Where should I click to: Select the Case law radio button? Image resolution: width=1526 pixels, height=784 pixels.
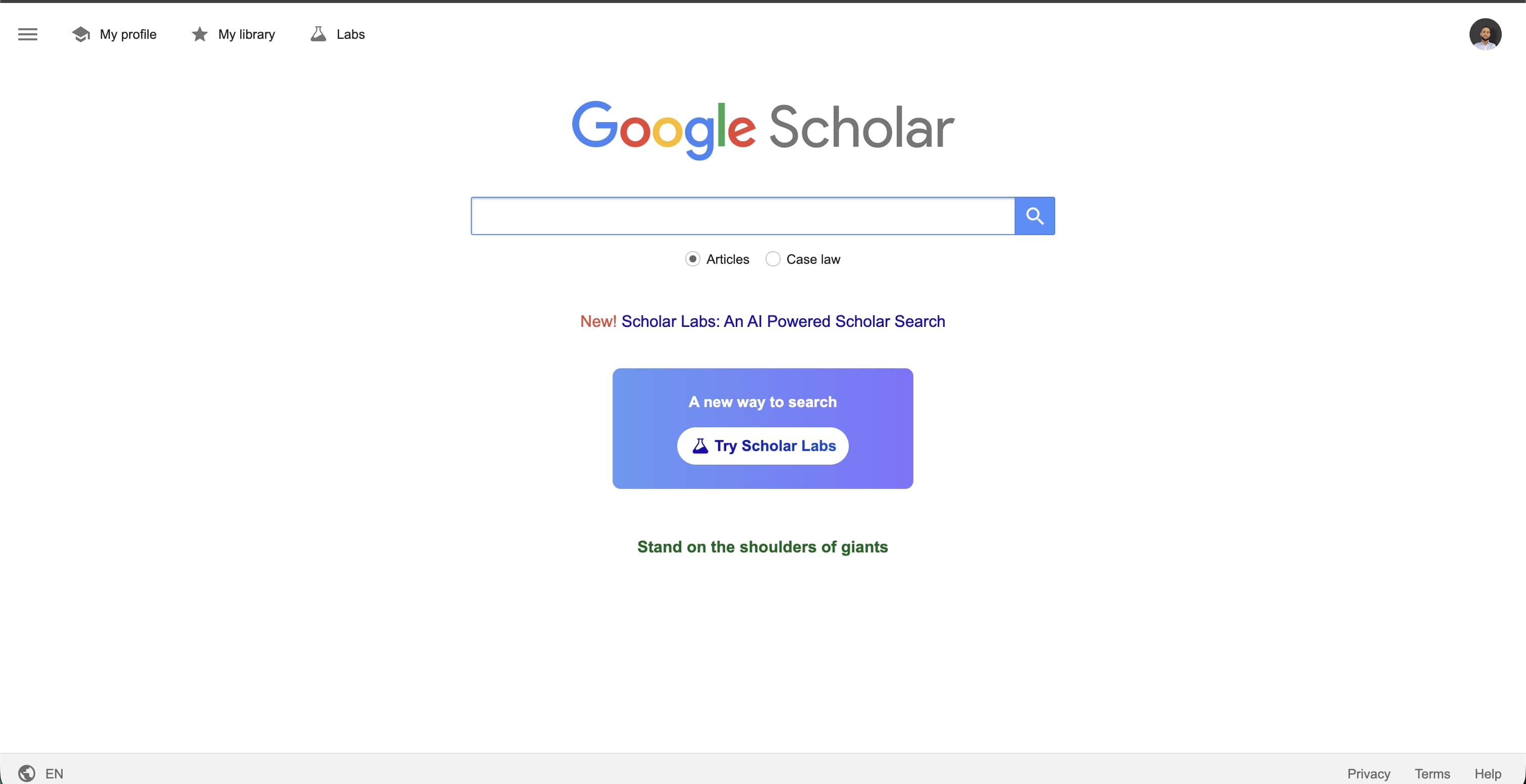pyautogui.click(x=773, y=259)
